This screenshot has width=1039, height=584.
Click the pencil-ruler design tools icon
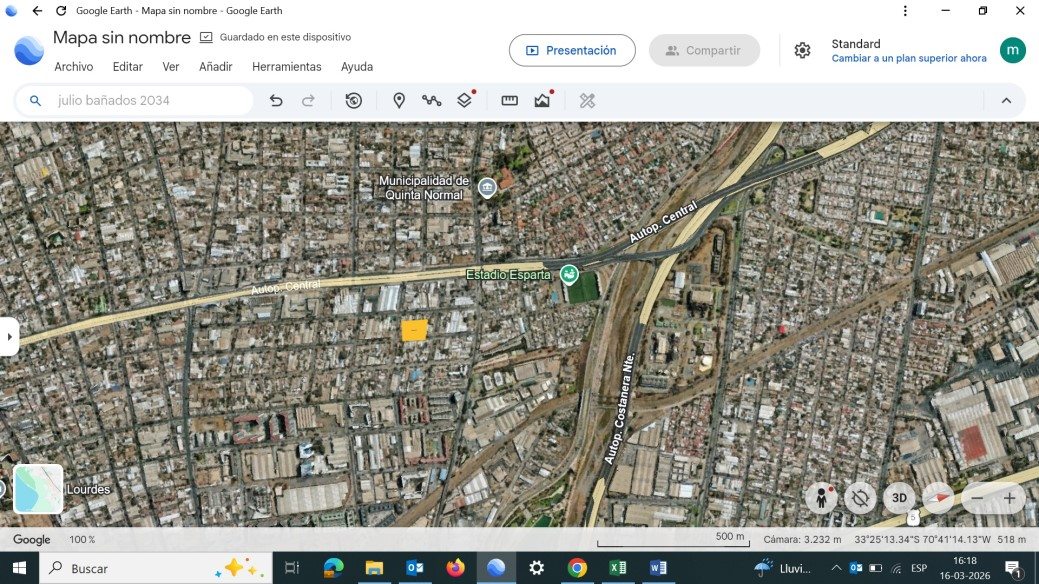click(587, 101)
